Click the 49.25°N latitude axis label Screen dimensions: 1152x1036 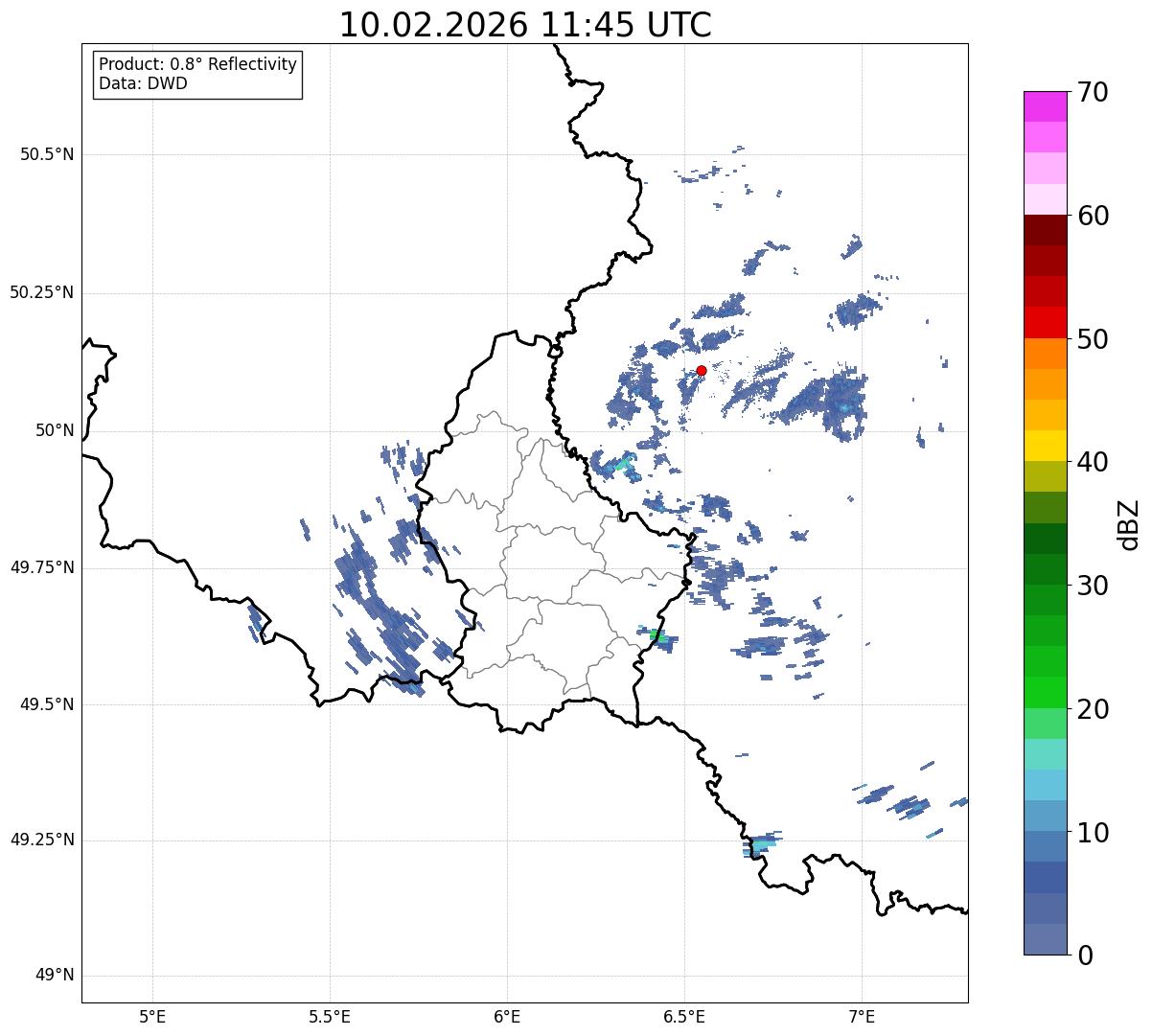pyautogui.click(x=42, y=840)
